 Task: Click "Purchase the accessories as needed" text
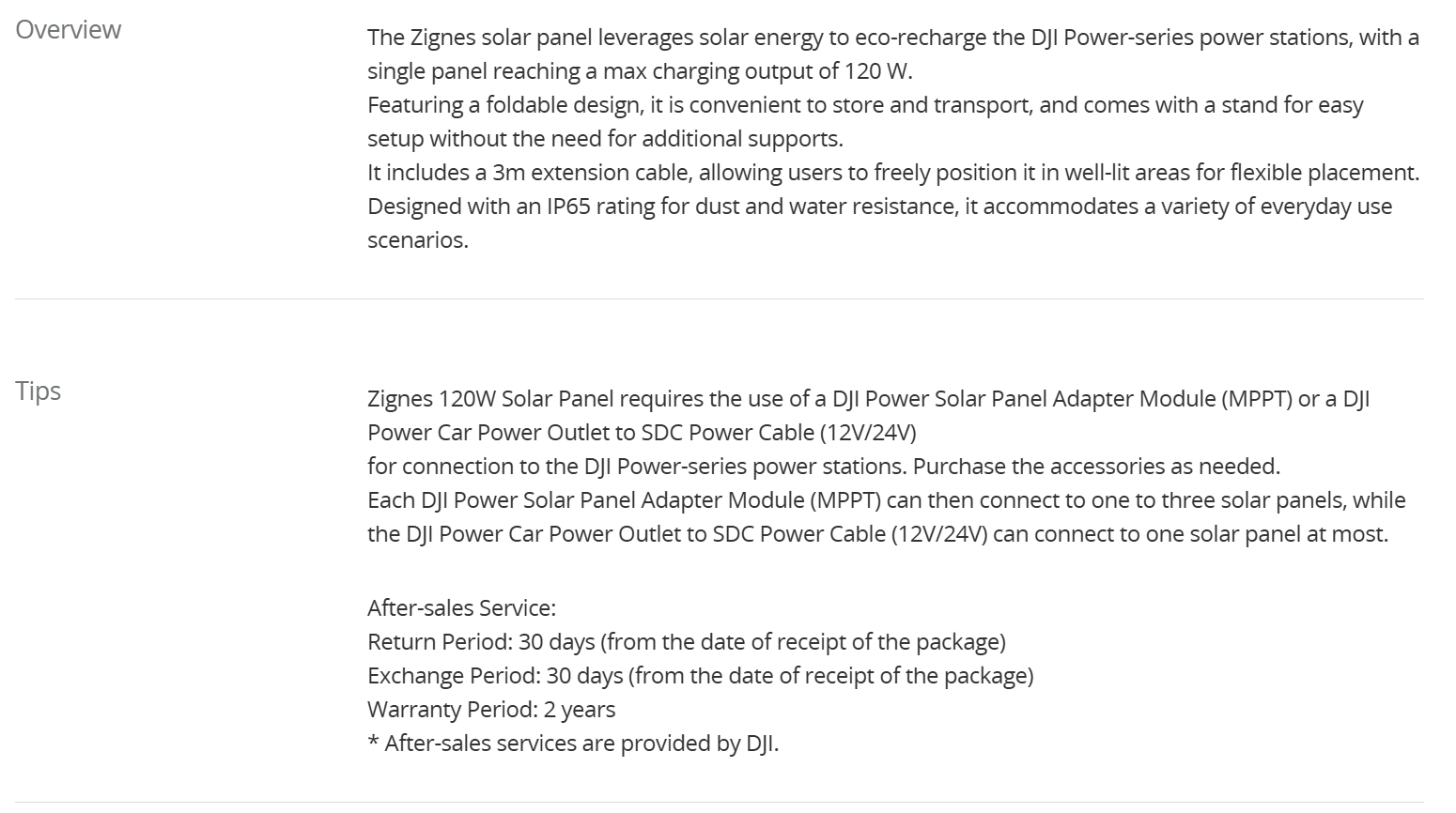(x=1096, y=467)
